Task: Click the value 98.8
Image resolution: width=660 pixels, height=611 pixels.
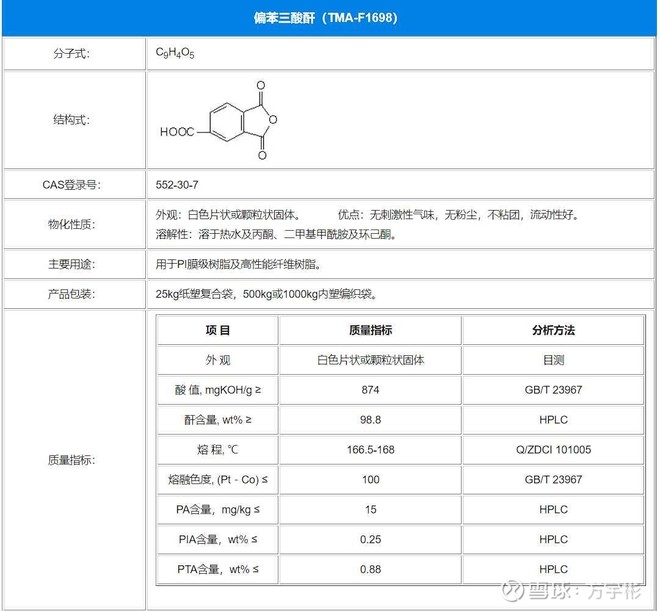Action: [x=370, y=420]
